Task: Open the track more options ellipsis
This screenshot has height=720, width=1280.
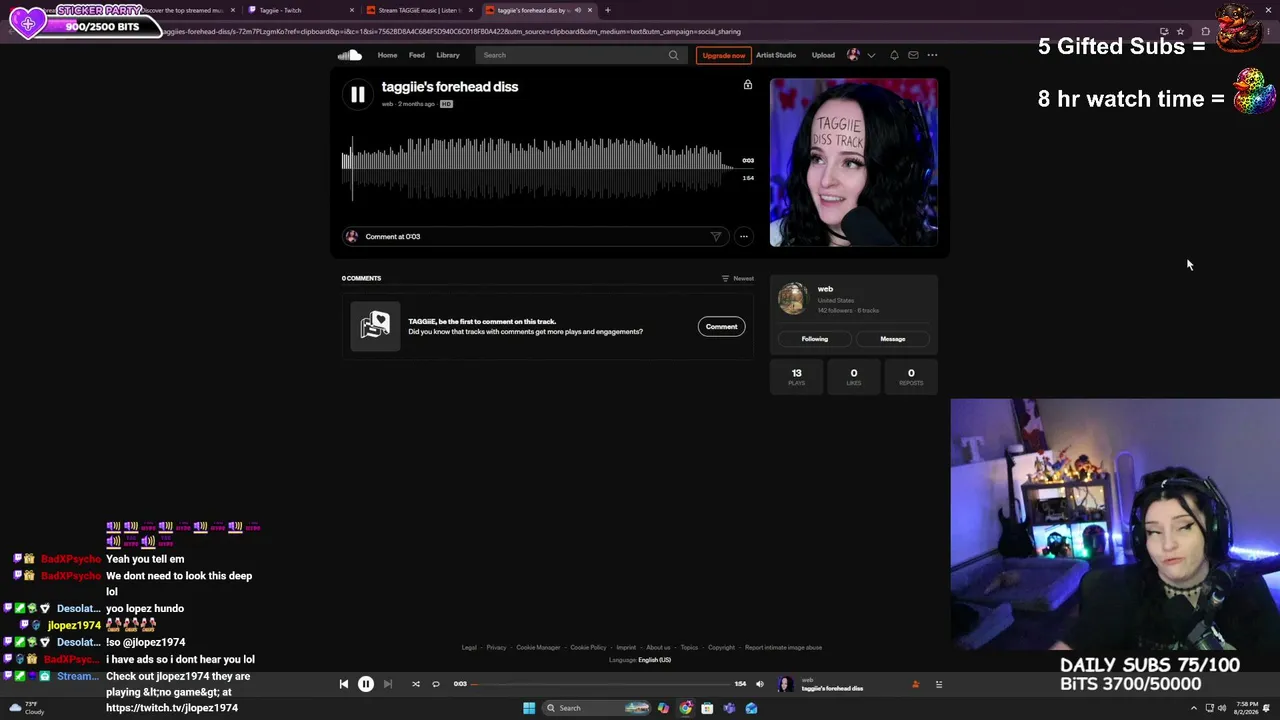Action: pos(743,237)
